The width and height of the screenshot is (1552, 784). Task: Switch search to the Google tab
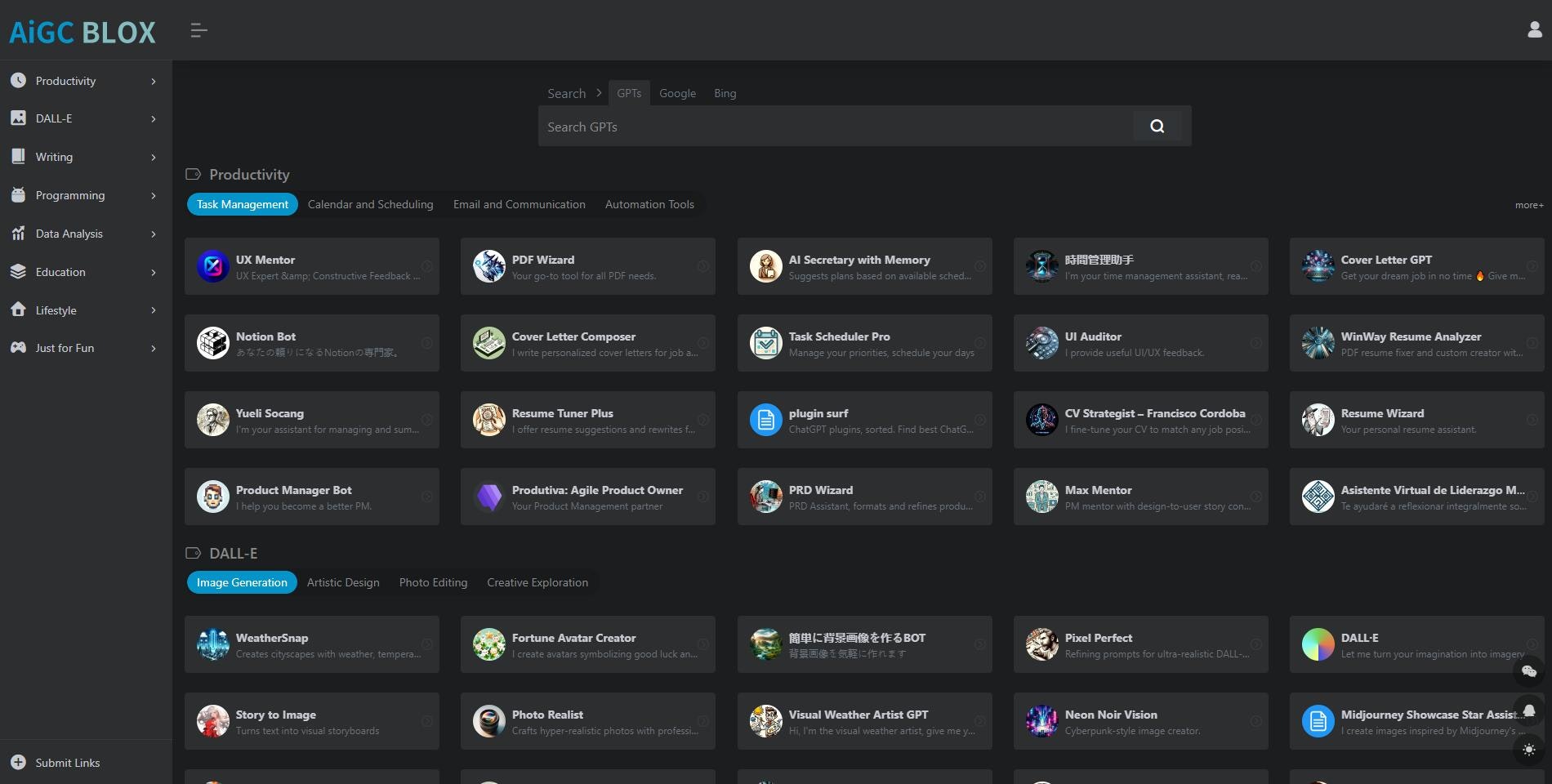point(677,93)
